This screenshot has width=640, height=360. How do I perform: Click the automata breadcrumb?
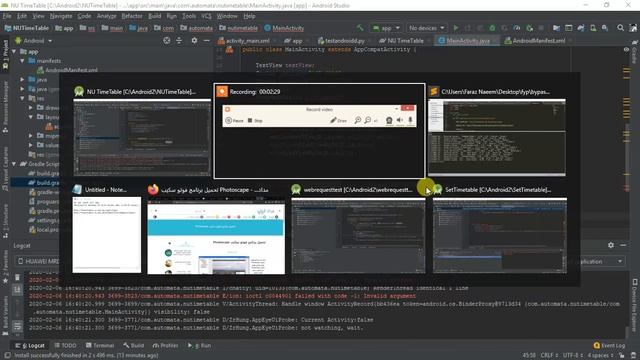click(x=197, y=28)
